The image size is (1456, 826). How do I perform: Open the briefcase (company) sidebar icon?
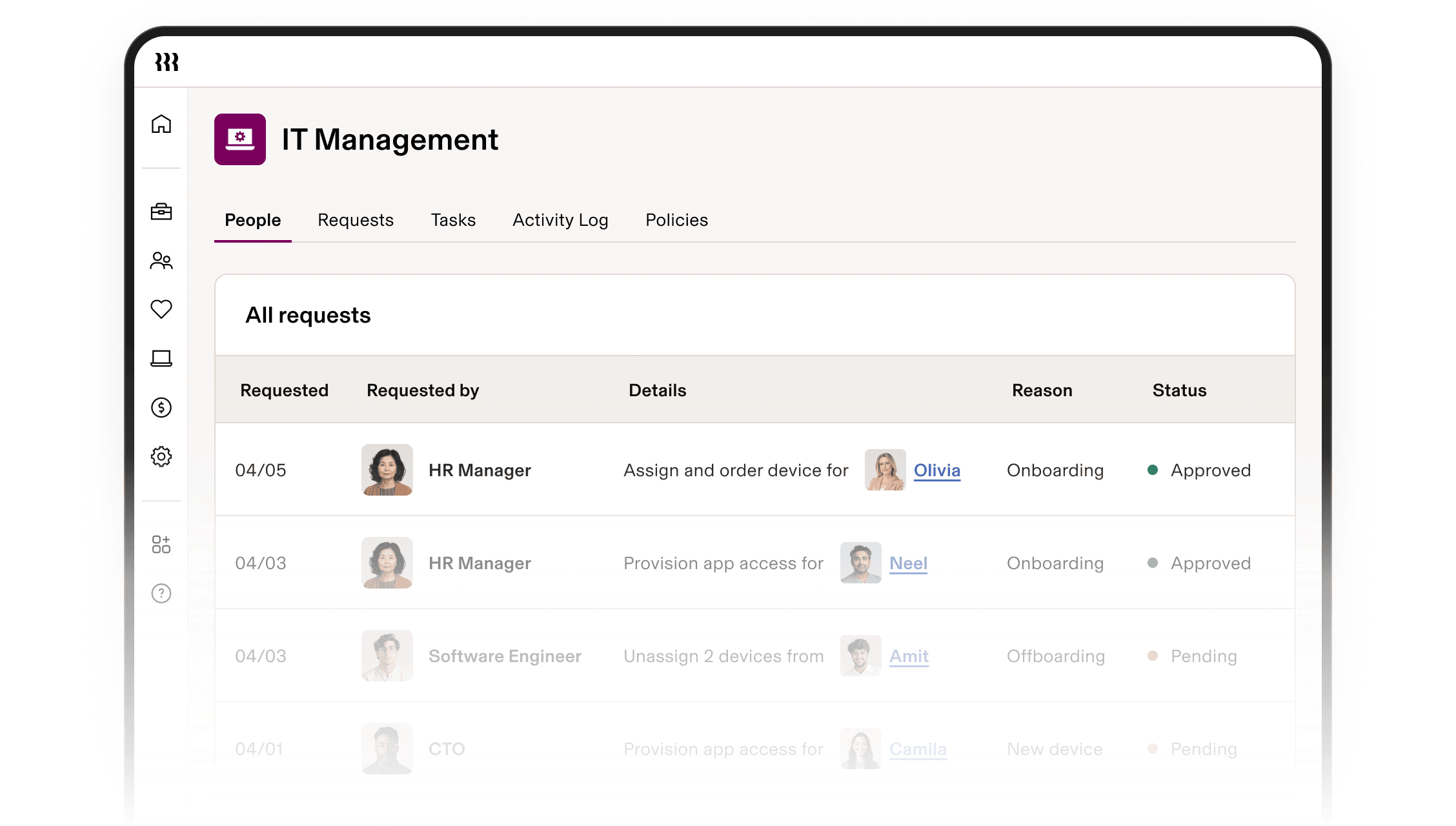[x=161, y=212]
